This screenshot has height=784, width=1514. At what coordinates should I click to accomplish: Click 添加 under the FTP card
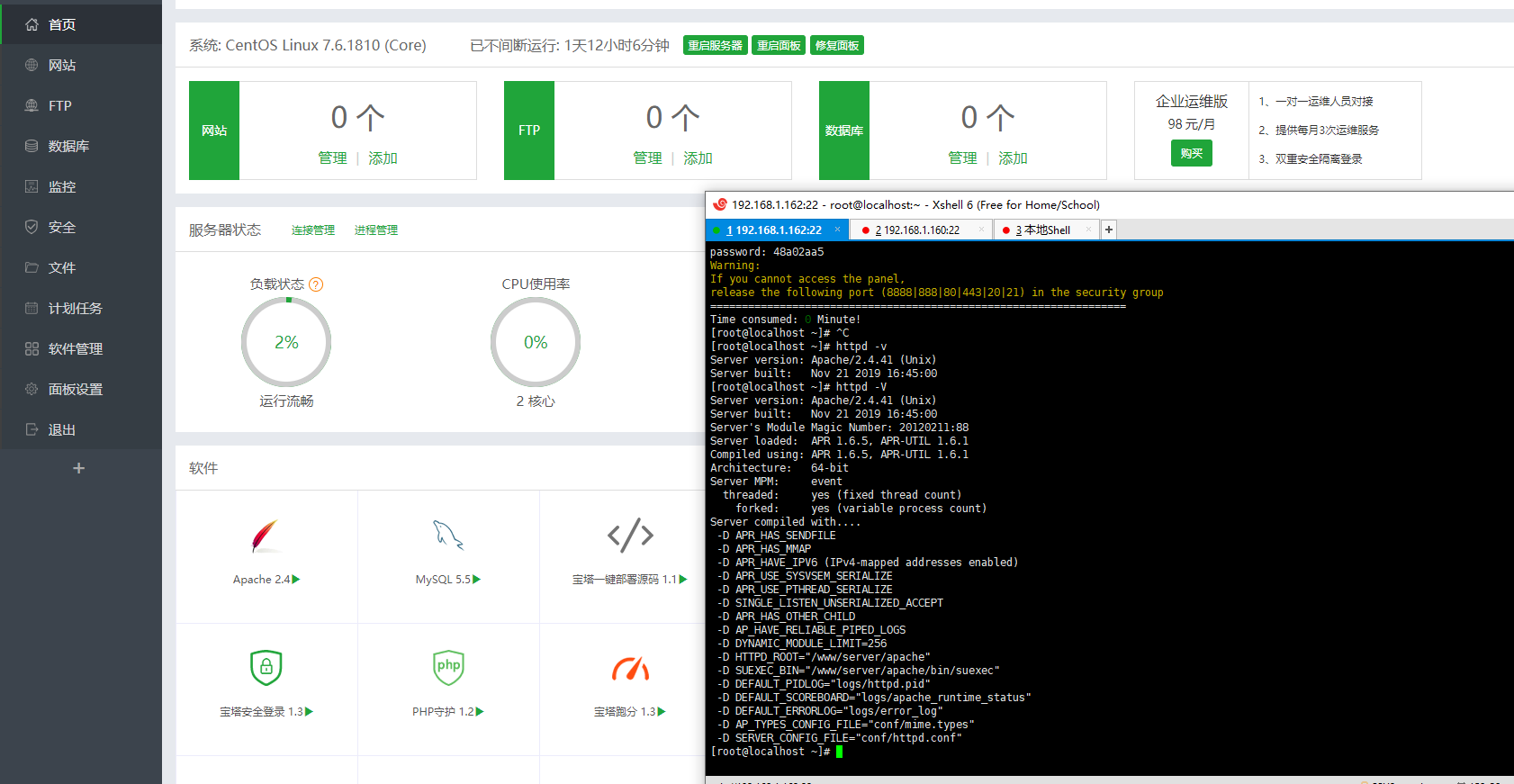pyautogui.click(x=698, y=158)
